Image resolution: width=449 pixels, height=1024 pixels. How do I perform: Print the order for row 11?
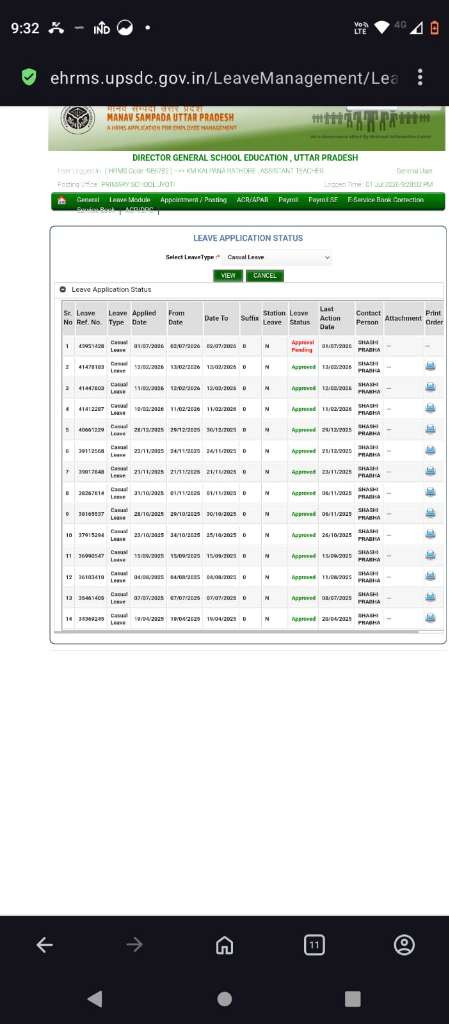coord(430,555)
